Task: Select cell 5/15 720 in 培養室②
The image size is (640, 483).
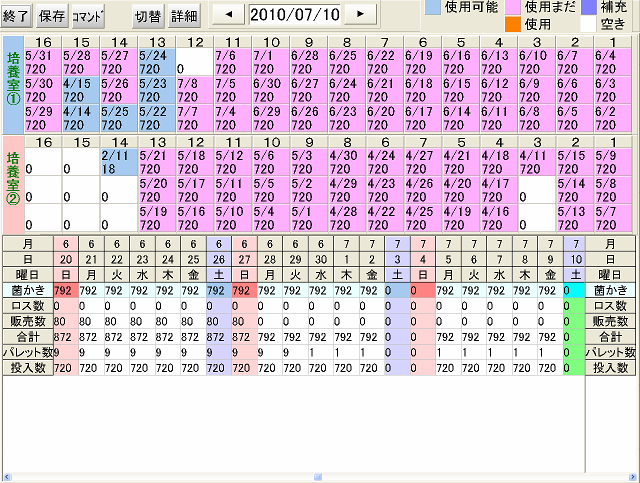Action: click(x=574, y=162)
